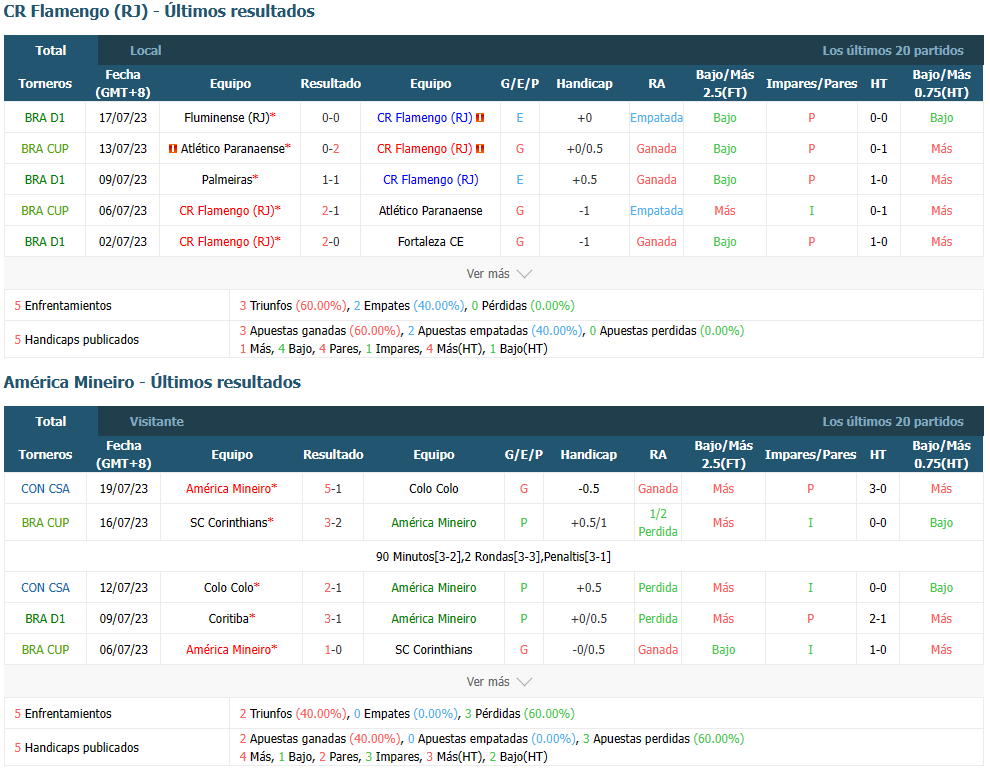Click the 'Empatada' cell in the Fluminense row
This screenshot has width=990, height=770.
pos(657,117)
